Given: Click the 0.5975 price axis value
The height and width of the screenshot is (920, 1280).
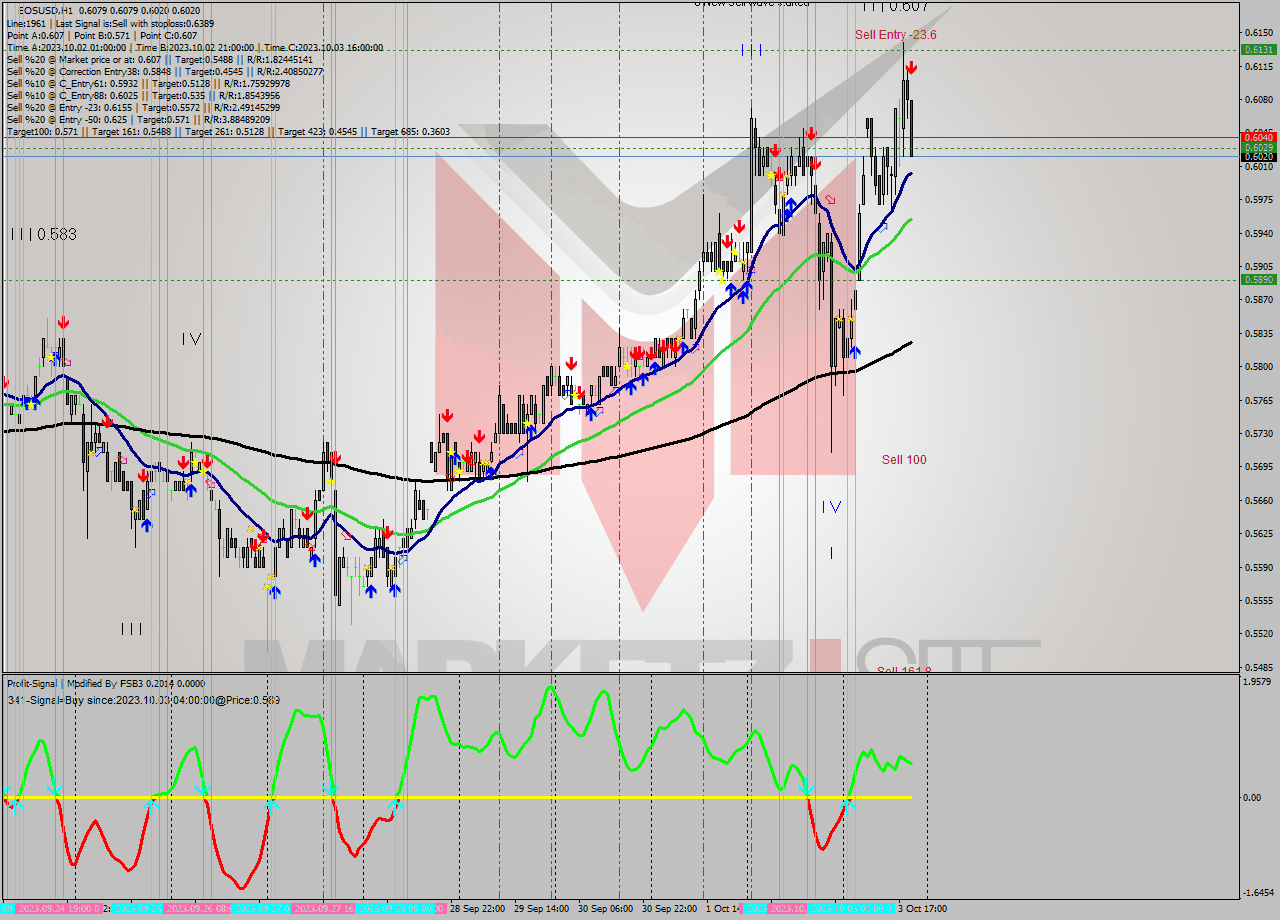Looking at the screenshot, I should click(1258, 200).
